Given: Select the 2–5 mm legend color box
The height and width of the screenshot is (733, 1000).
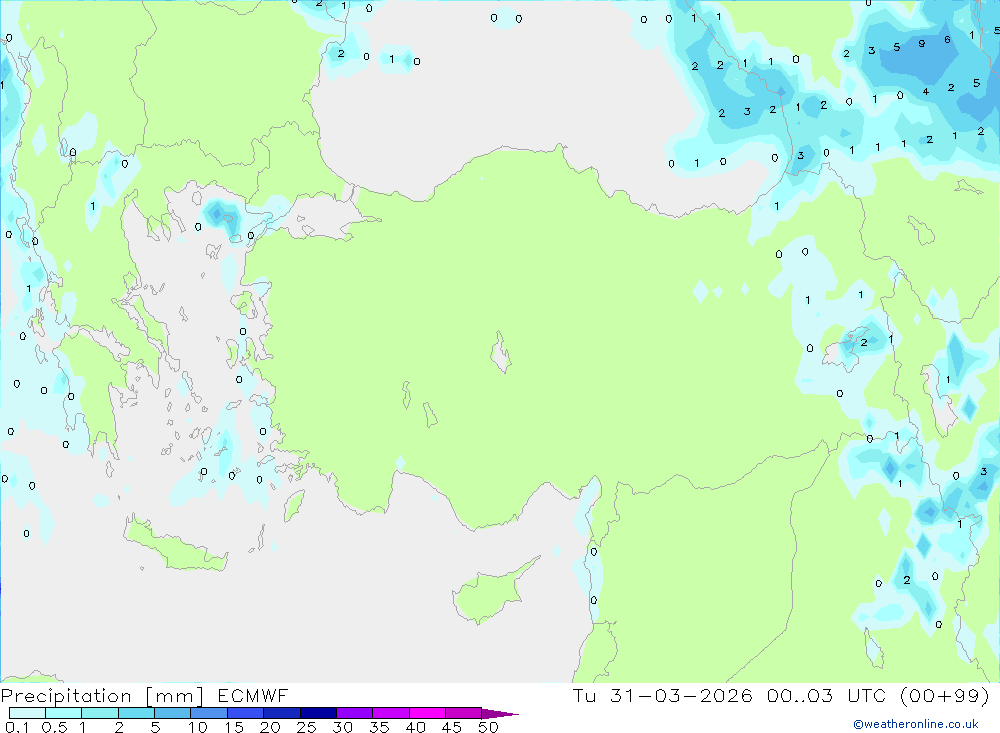Looking at the screenshot, I should [136, 713].
